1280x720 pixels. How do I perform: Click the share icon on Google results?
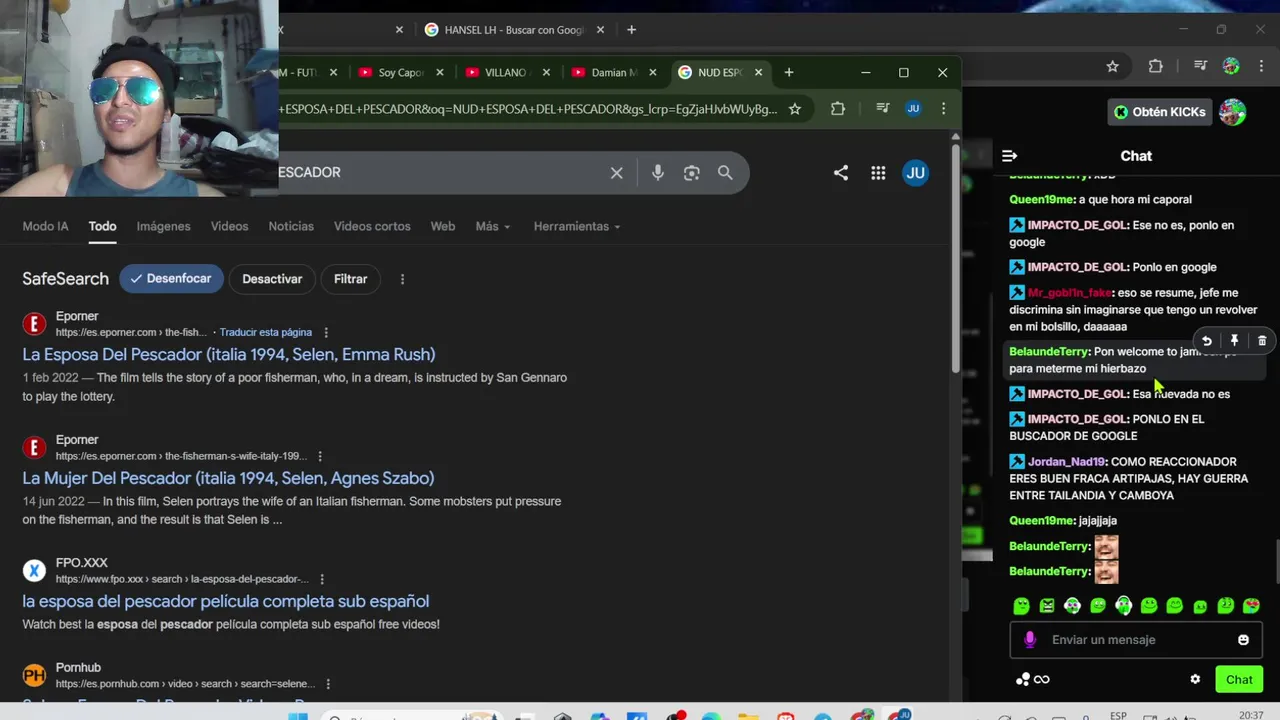pos(841,173)
